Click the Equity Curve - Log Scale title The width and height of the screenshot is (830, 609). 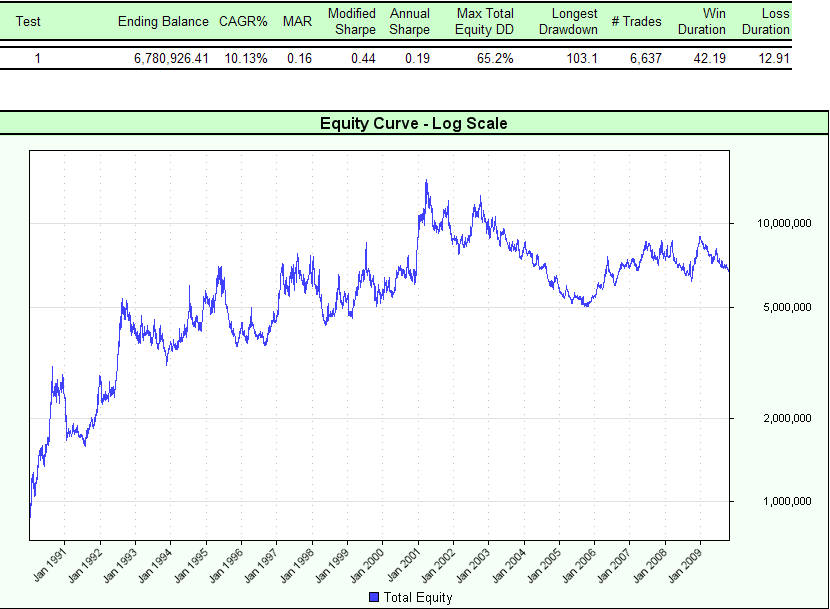pos(414,124)
